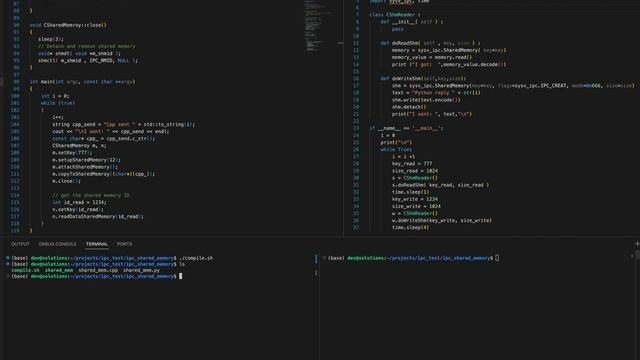Click the 'time.sleep(1)' line

click(410, 192)
